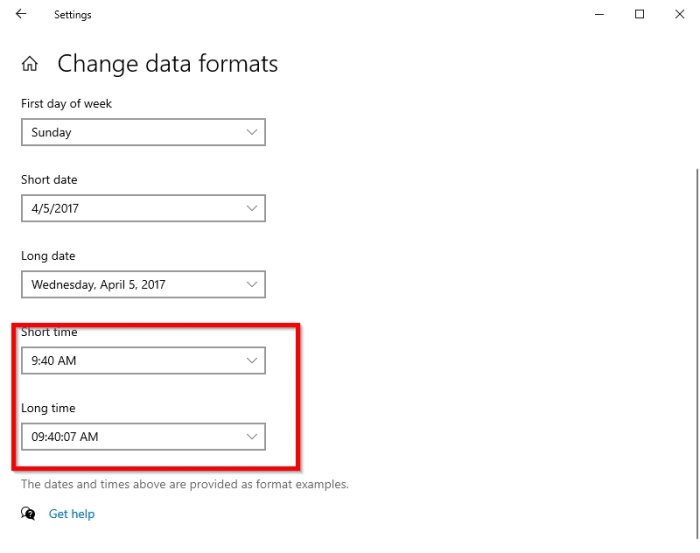Click the back arrow icon
The height and width of the screenshot is (553, 700).
(21, 15)
